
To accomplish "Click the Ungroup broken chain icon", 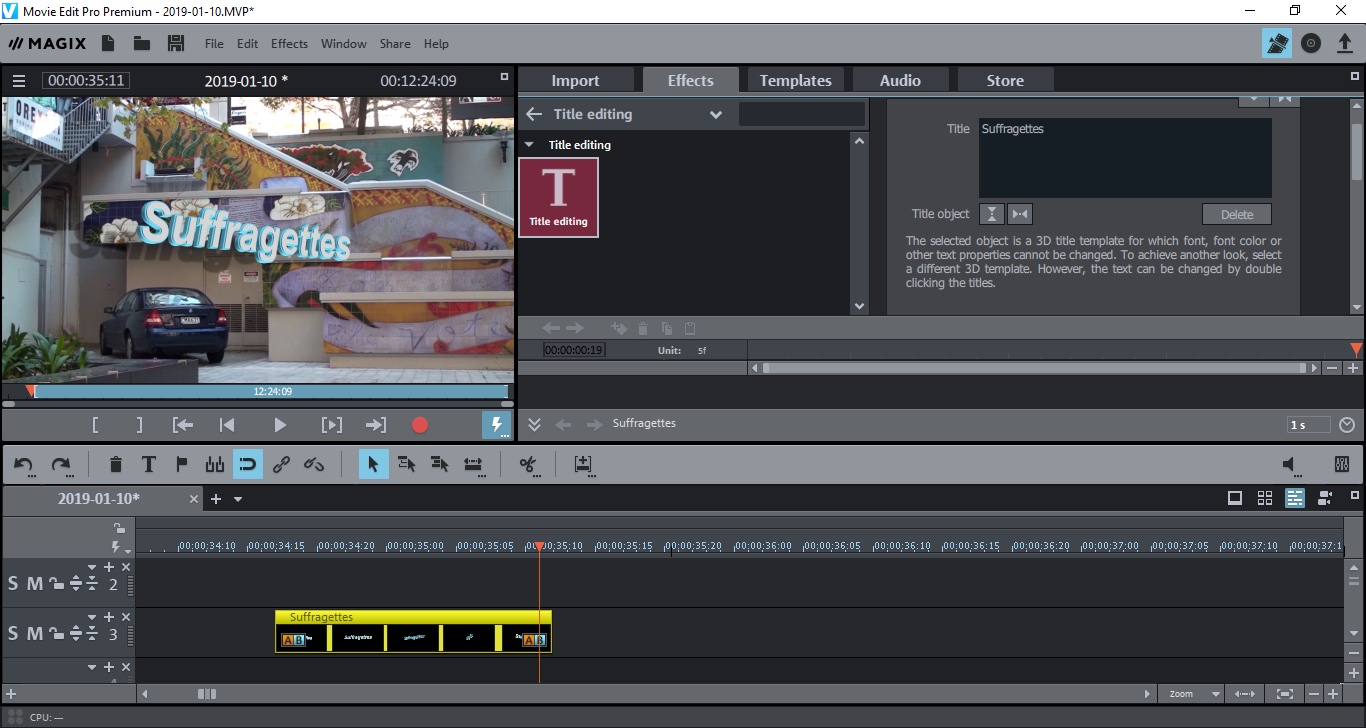I will tap(314, 464).
